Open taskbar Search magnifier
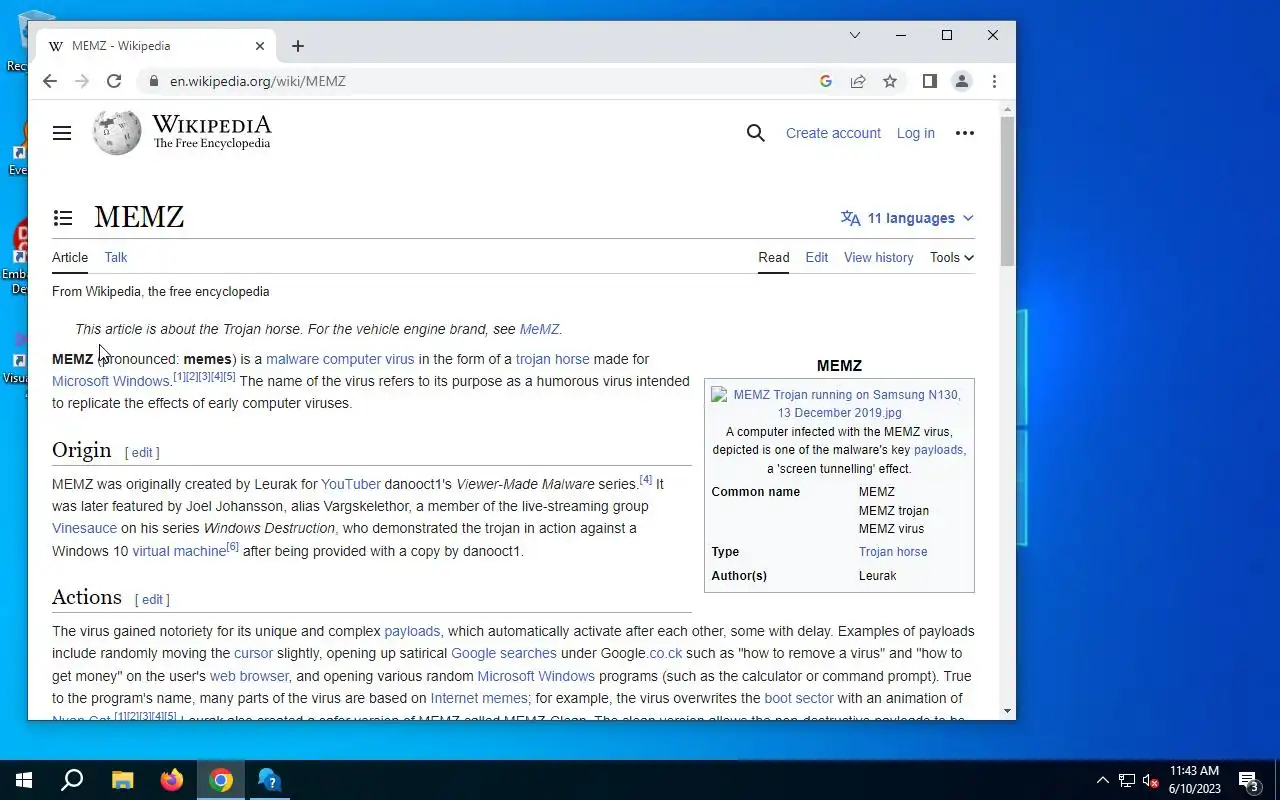 pos(72,780)
